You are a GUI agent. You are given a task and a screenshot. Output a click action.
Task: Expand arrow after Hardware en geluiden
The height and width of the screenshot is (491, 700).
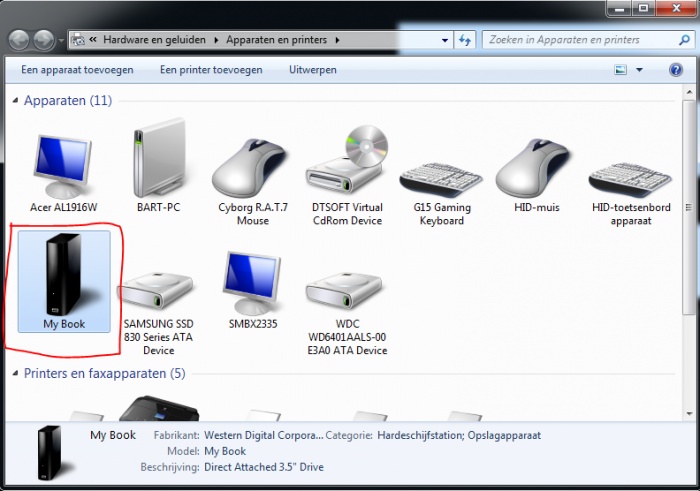pyautogui.click(x=216, y=40)
